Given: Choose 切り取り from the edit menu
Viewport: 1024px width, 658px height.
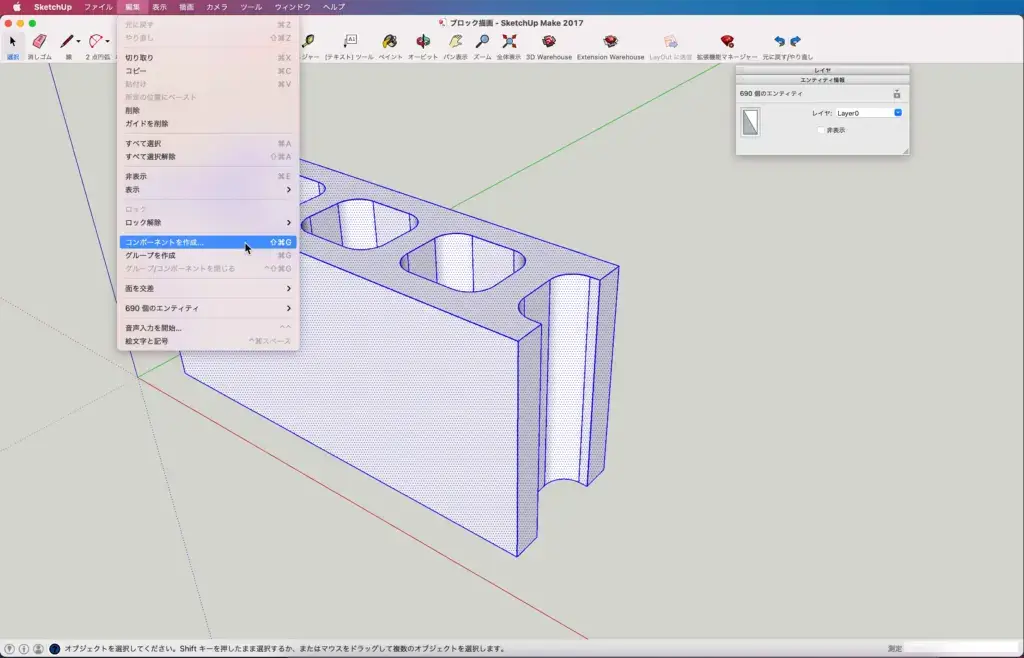Looking at the screenshot, I should [208, 58].
